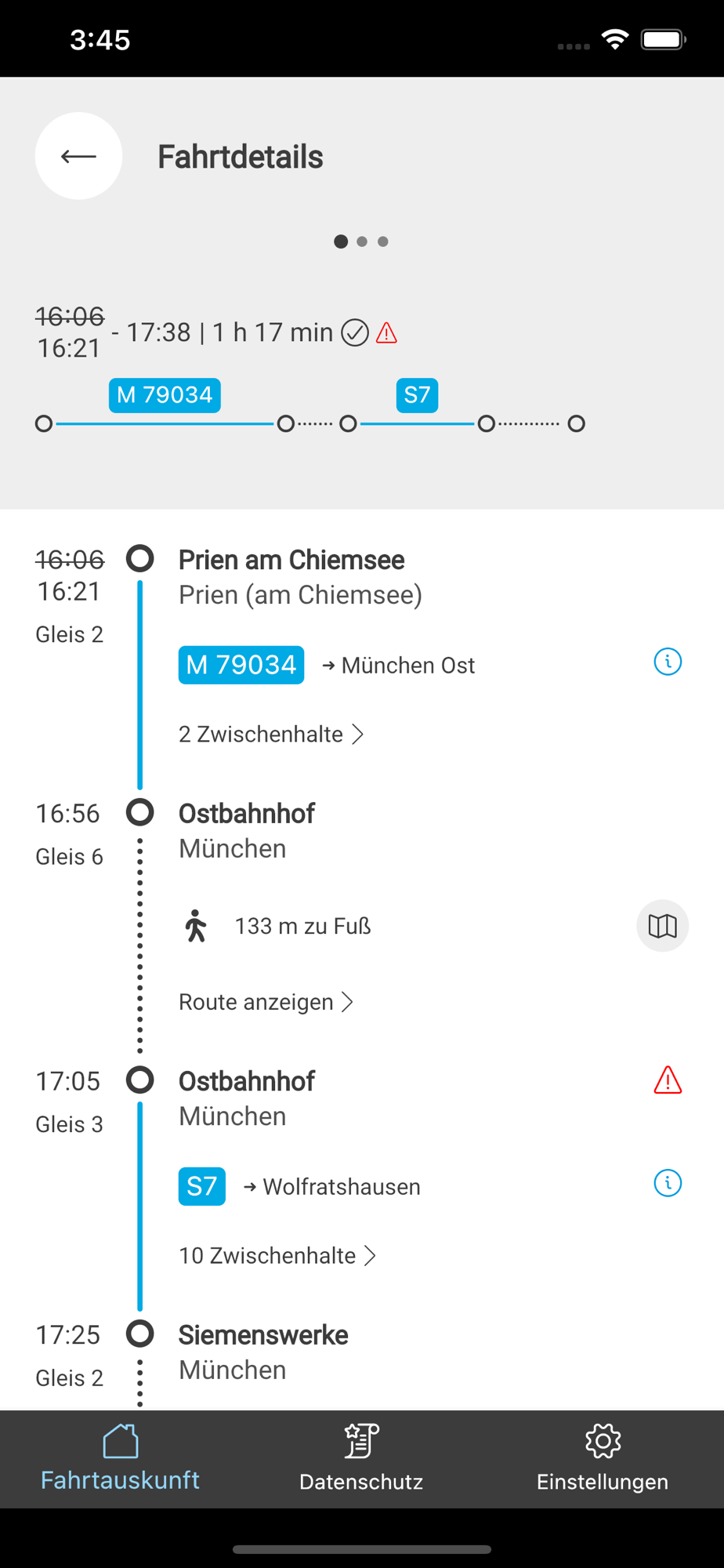This screenshot has height=1568, width=724.
Task: Tap the checkmark circle in trip summary
Action: coord(355,333)
